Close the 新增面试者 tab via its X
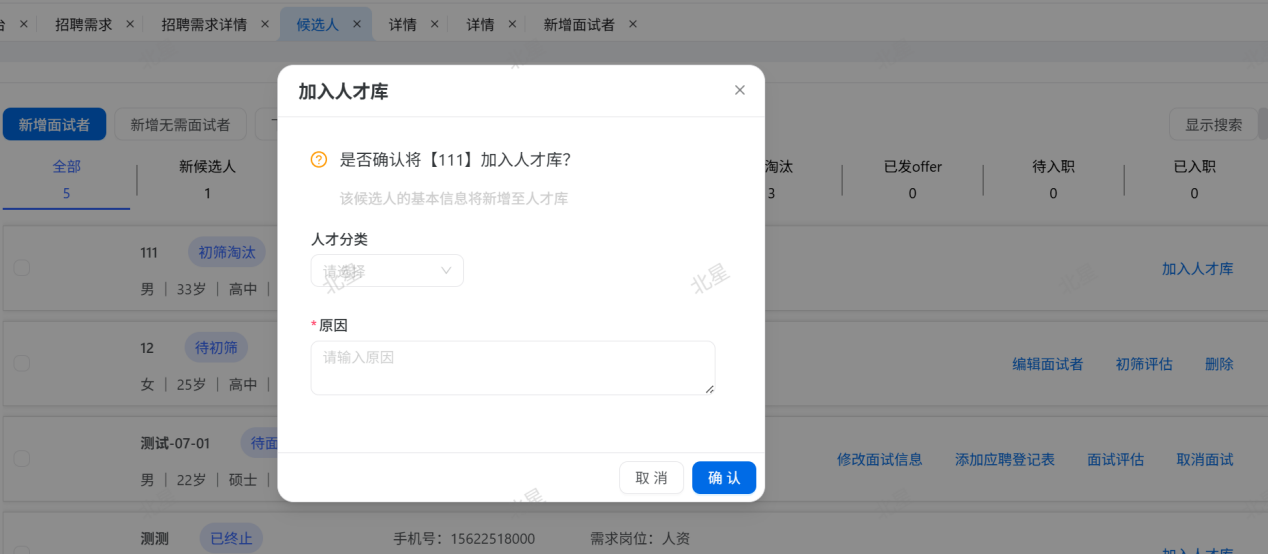Viewport: 1268px width, 554px height. point(632,24)
